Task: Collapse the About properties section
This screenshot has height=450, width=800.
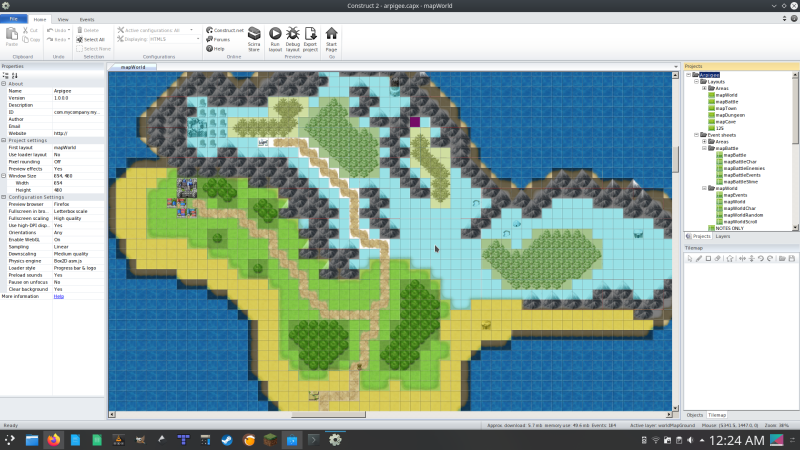Action: pos(4,84)
